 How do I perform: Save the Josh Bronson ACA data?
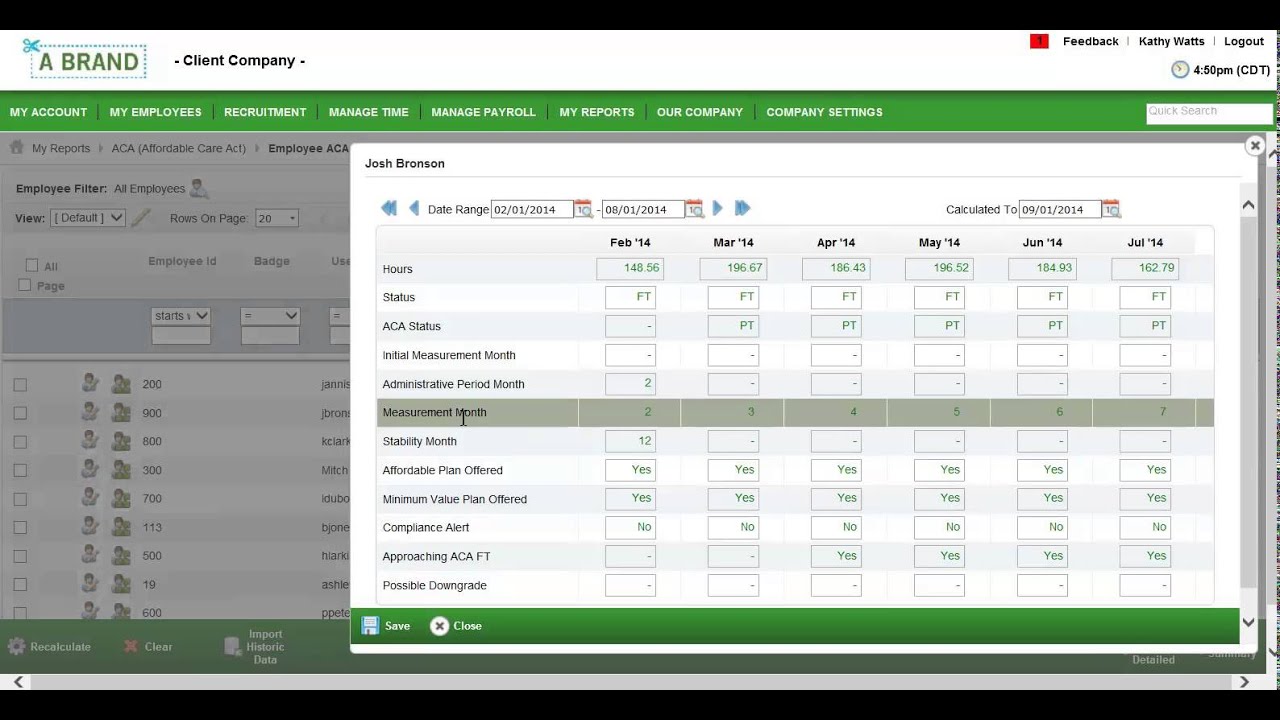(x=386, y=626)
